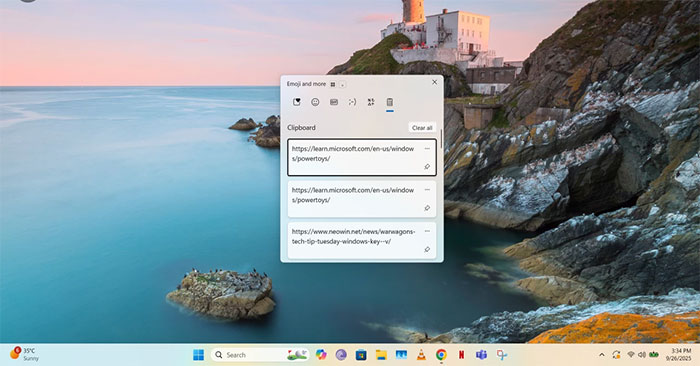
Task: Open more options on neowin.net entry
Action: [427, 231]
